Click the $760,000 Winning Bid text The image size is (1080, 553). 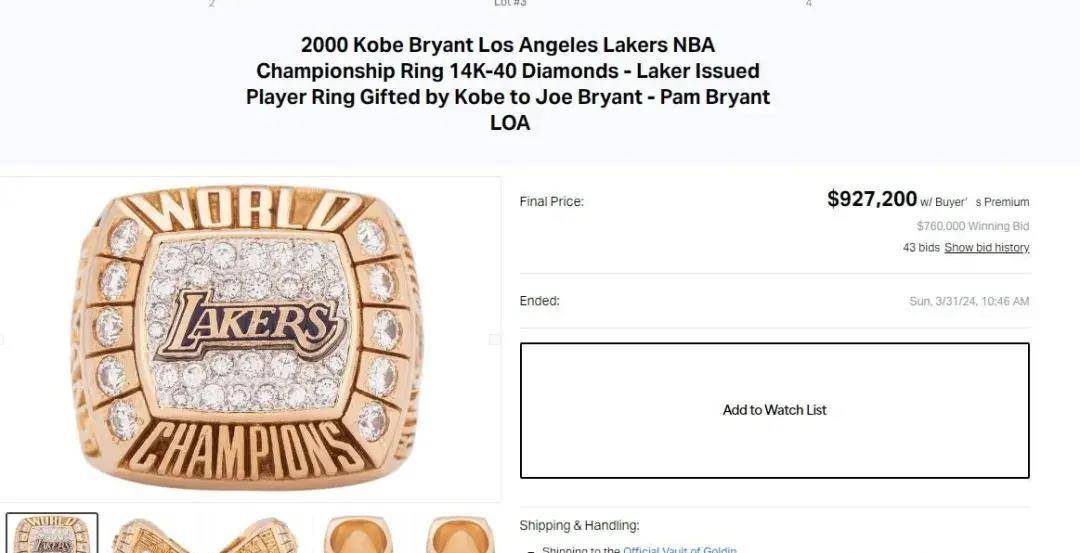coord(973,226)
